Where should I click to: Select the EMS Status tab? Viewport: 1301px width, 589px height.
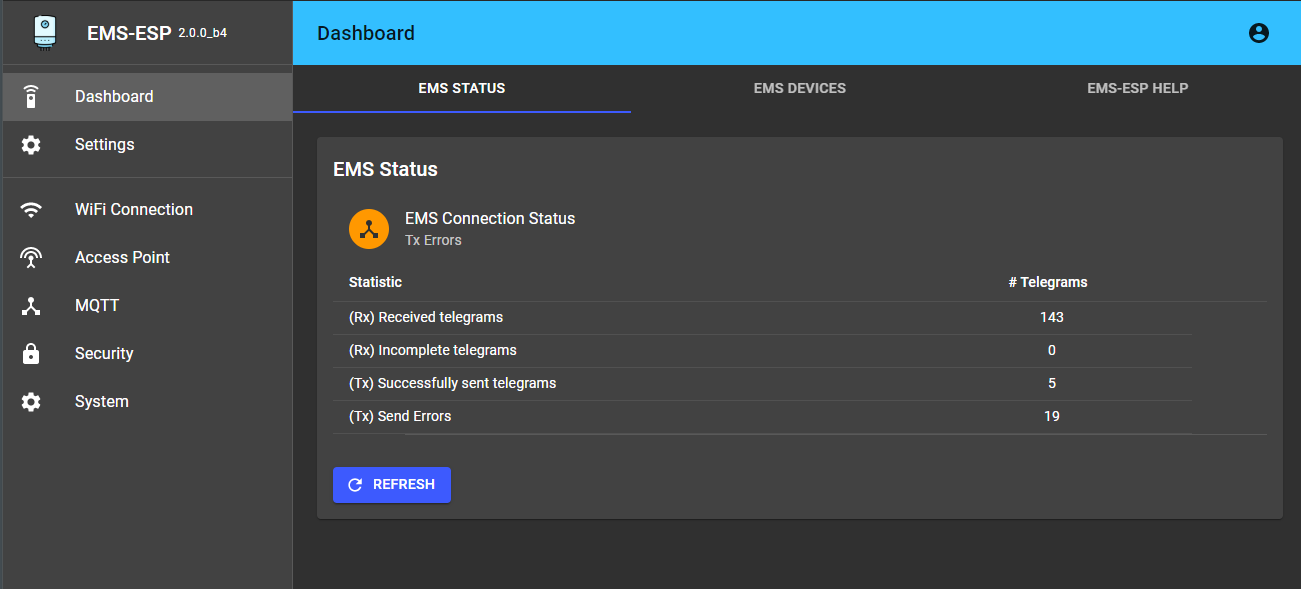click(x=461, y=88)
